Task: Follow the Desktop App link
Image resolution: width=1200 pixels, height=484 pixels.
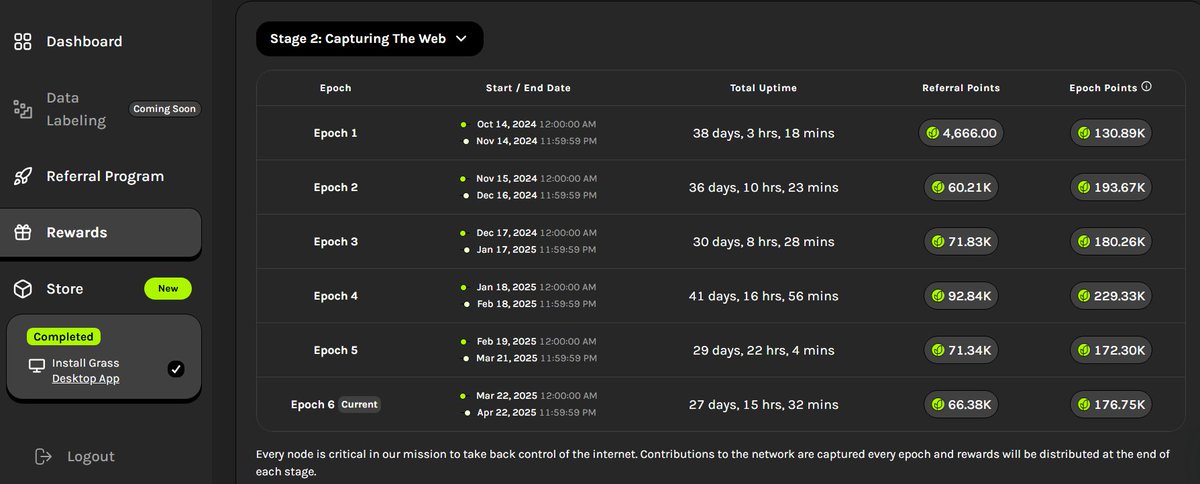Action: [x=86, y=379]
